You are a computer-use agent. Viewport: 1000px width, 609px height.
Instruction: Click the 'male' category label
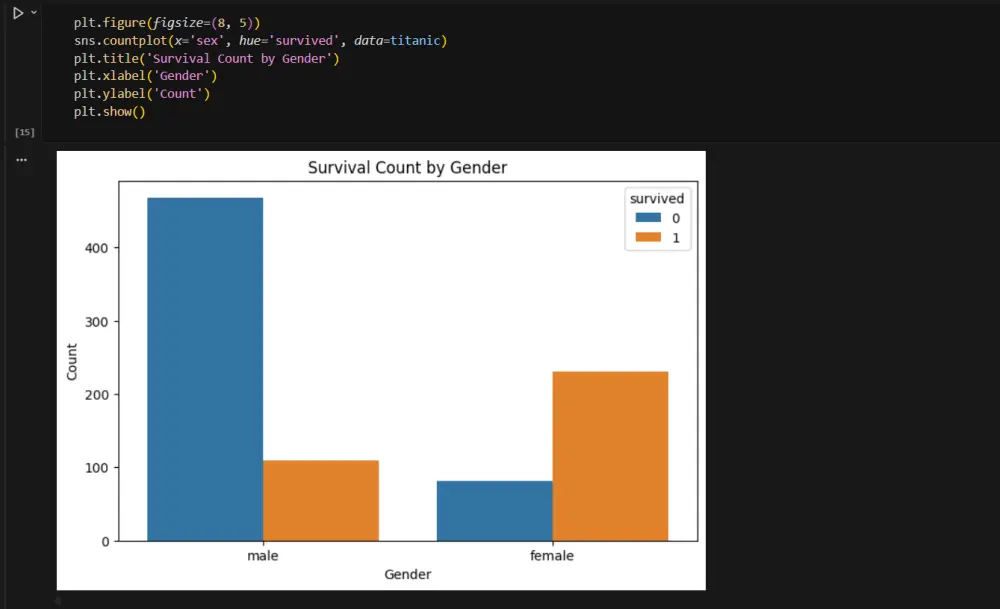(x=262, y=555)
